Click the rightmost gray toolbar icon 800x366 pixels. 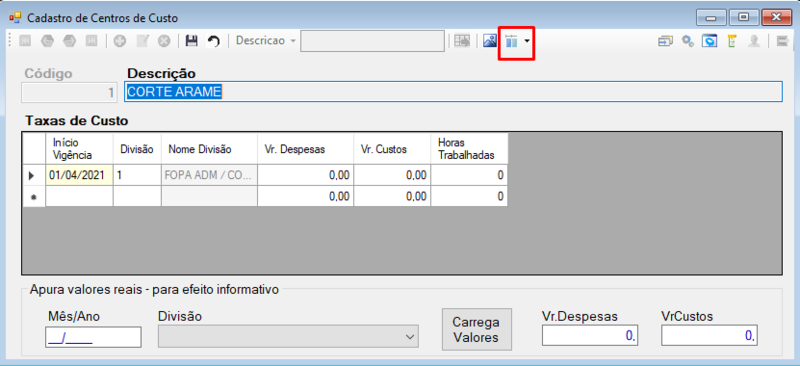click(783, 41)
